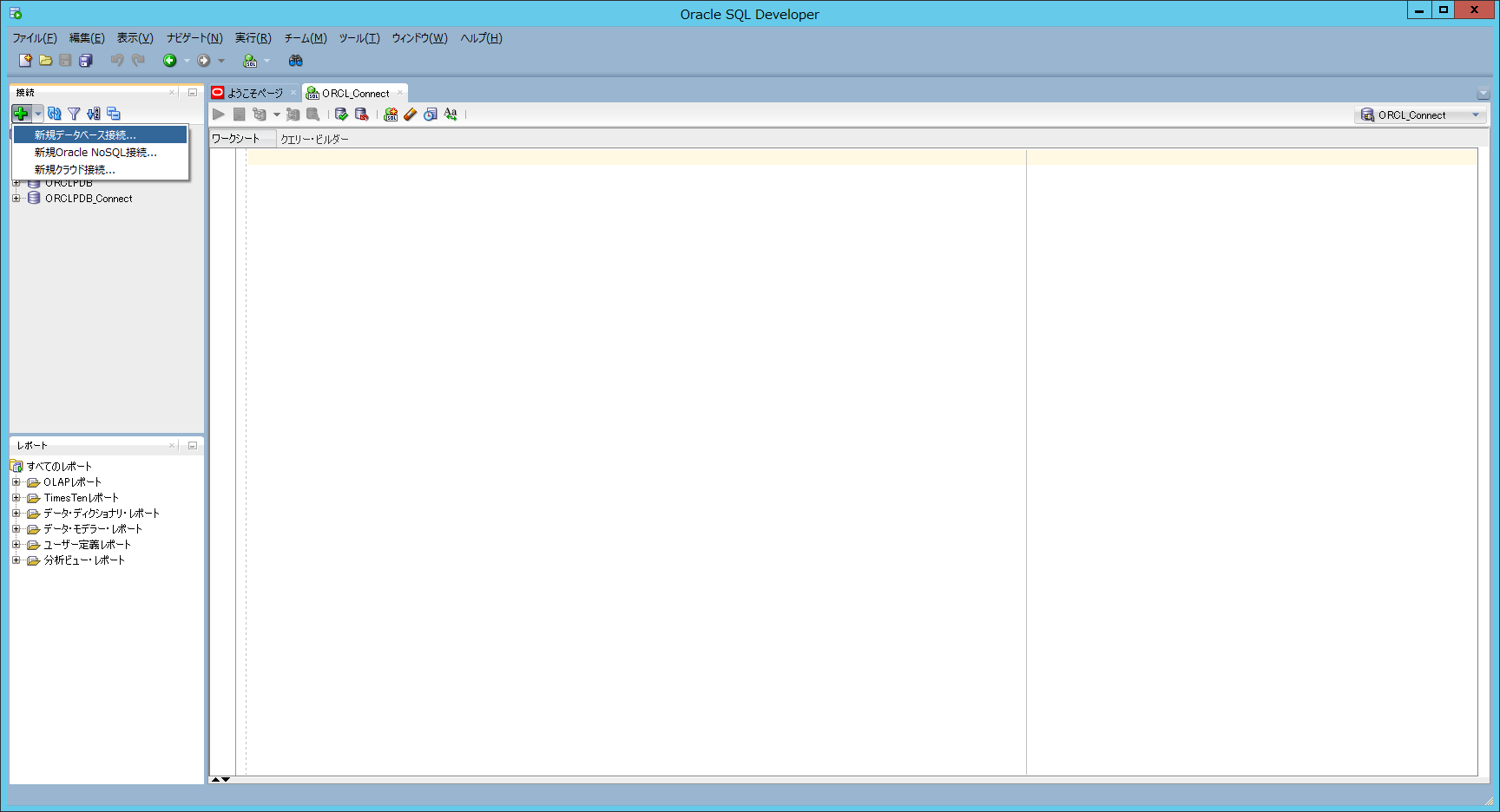
Task: Close the ようこそページ tab
Action: click(x=293, y=93)
